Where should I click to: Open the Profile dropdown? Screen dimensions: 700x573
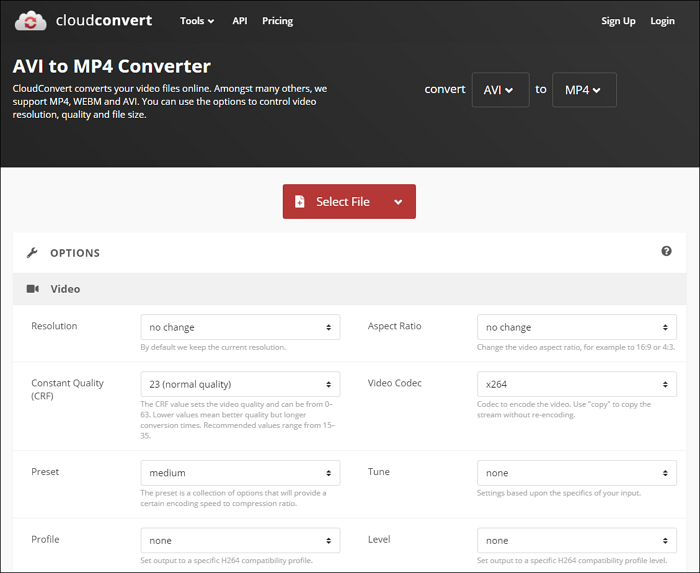[x=240, y=540]
